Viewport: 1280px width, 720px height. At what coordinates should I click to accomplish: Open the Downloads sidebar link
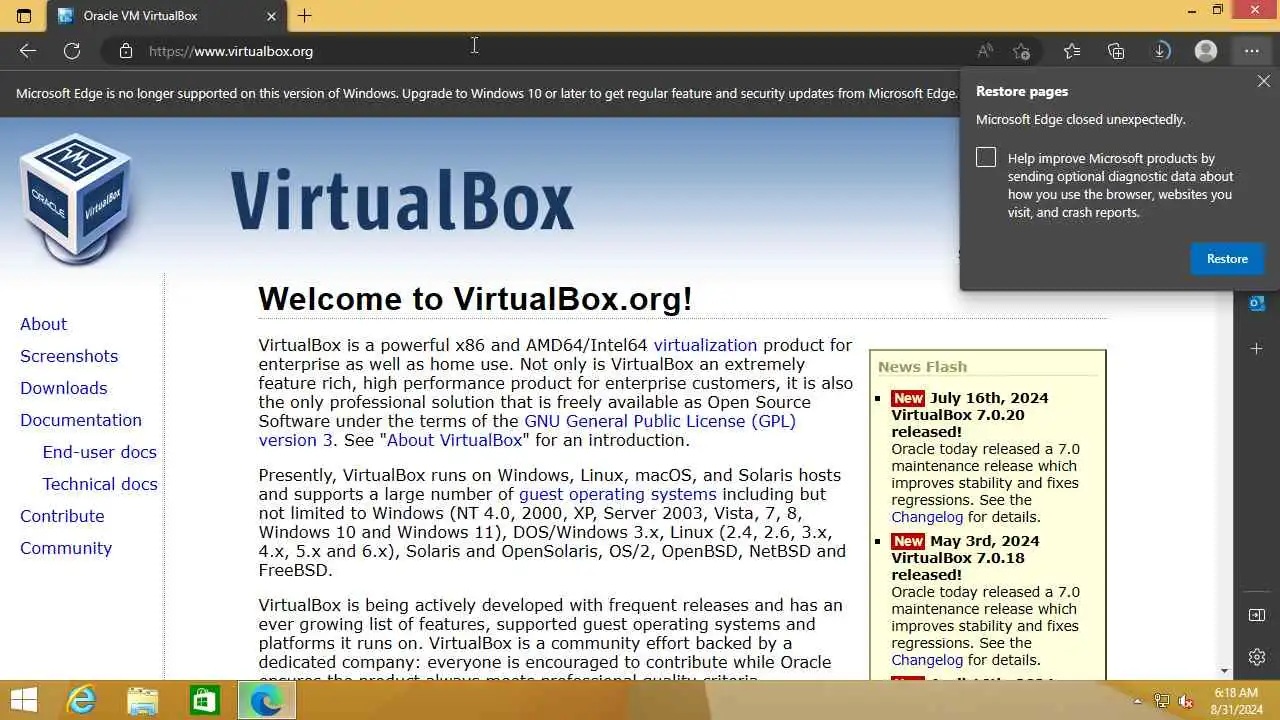(x=63, y=388)
